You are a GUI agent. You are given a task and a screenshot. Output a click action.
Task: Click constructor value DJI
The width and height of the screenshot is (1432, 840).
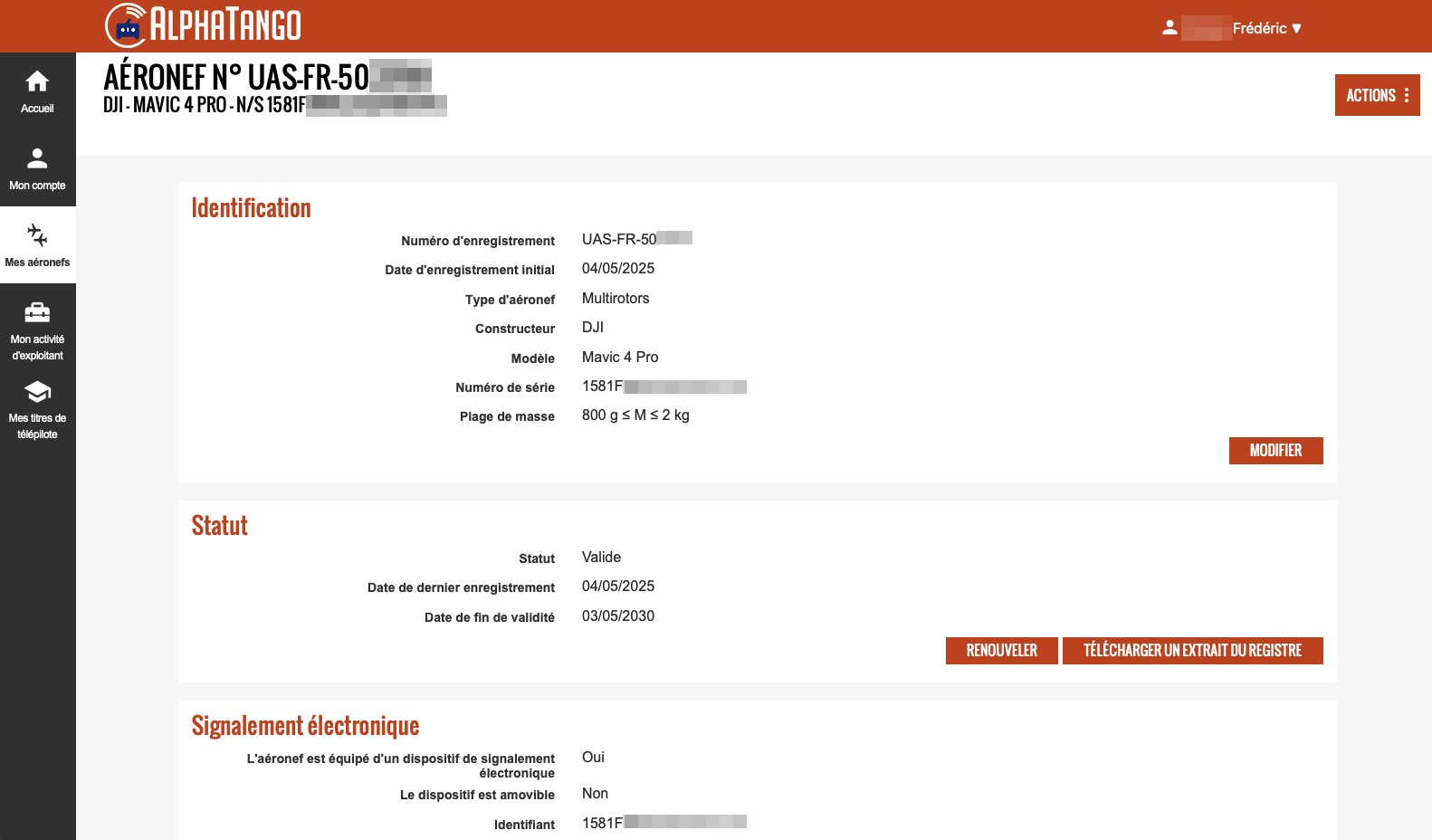coord(593,328)
